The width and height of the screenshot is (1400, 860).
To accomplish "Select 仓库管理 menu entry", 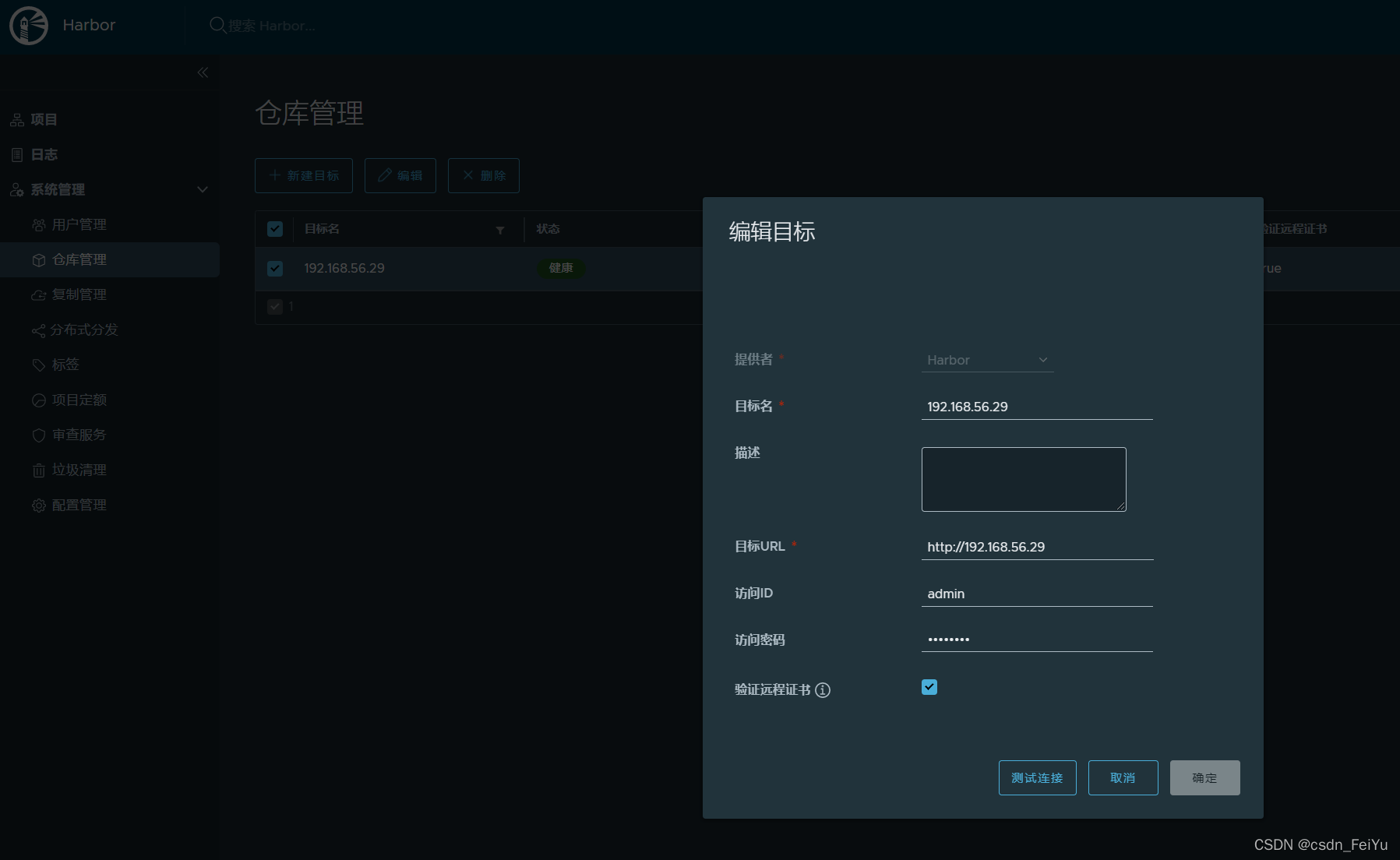I will point(110,260).
